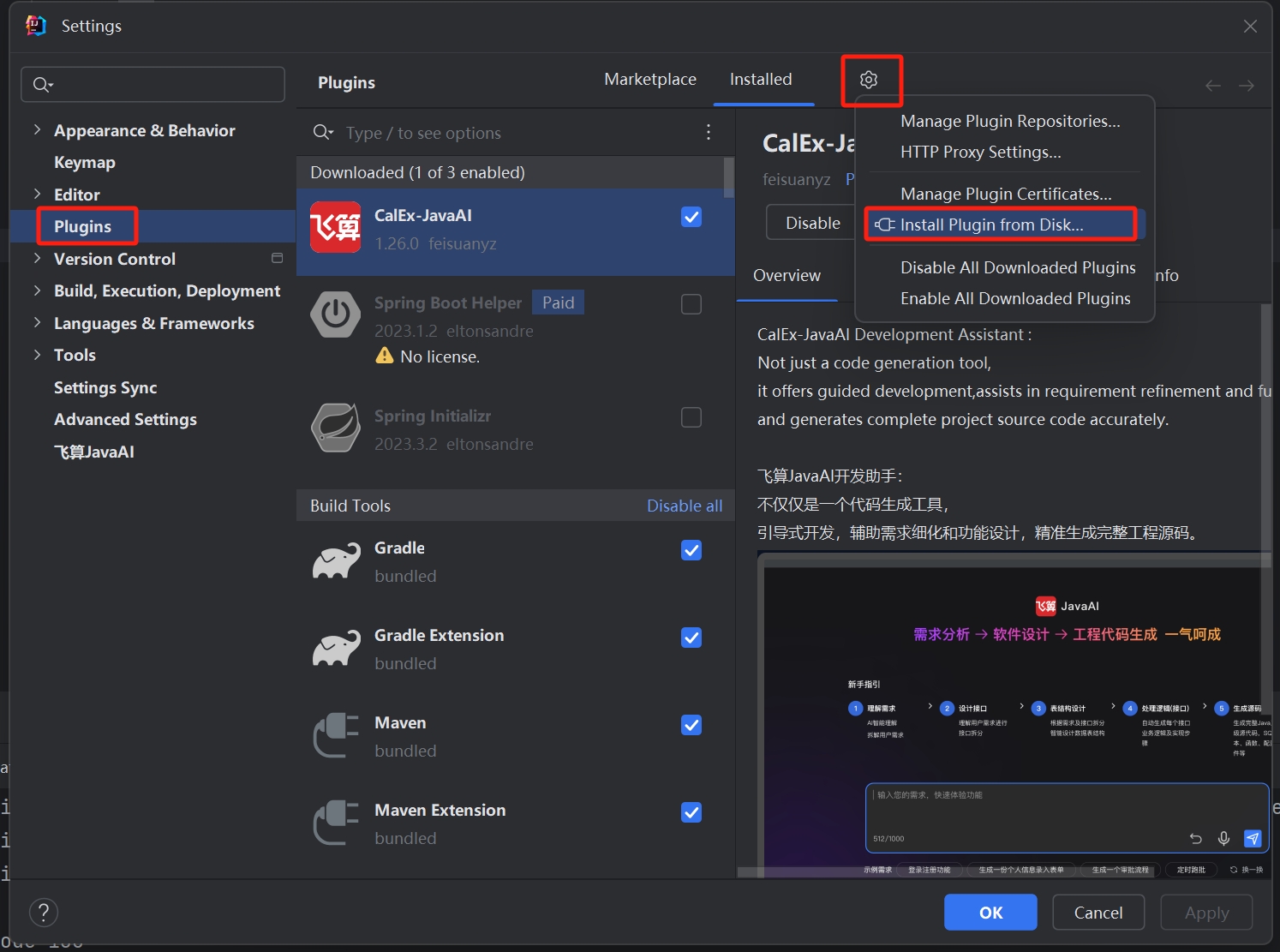Open plugin list options three-dot menu
Screen dimensions: 1280x952
(708, 132)
